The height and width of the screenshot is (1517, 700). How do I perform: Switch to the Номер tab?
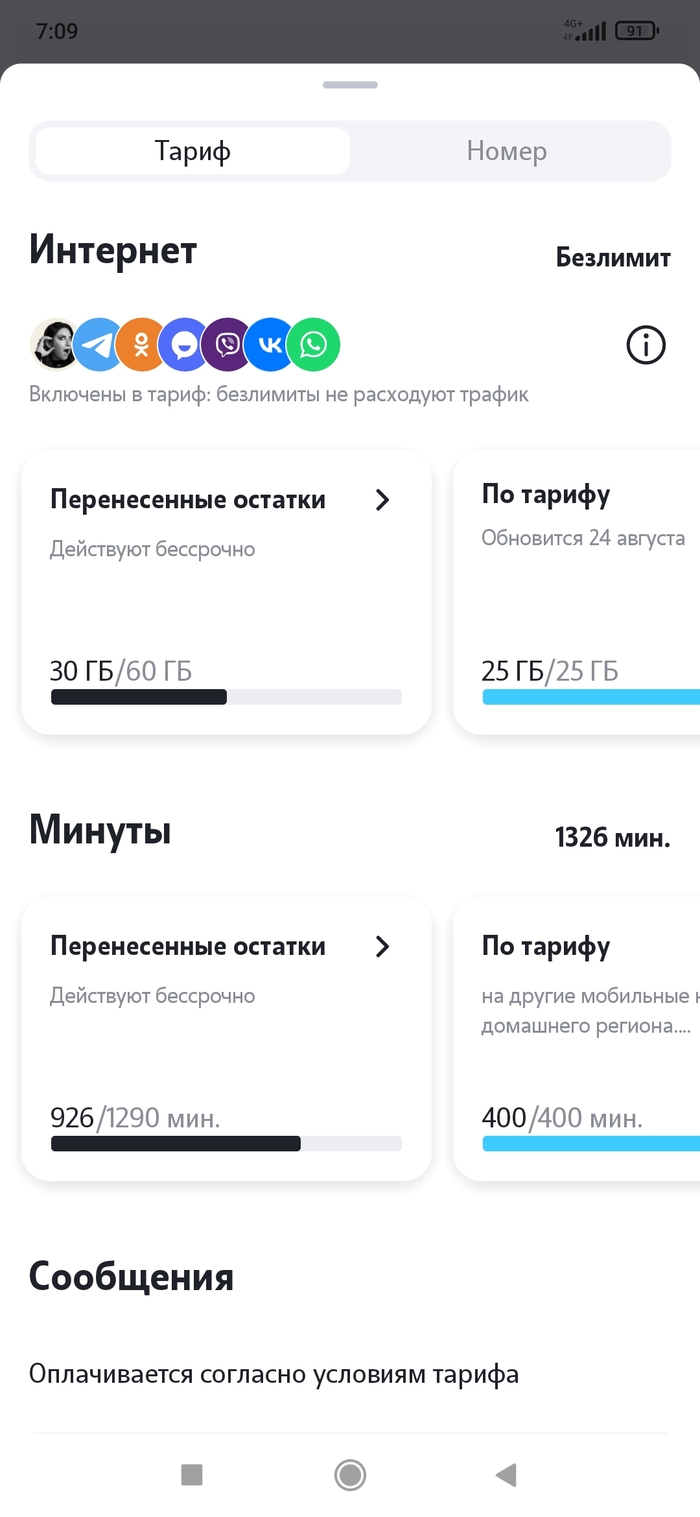pyautogui.click(x=507, y=152)
